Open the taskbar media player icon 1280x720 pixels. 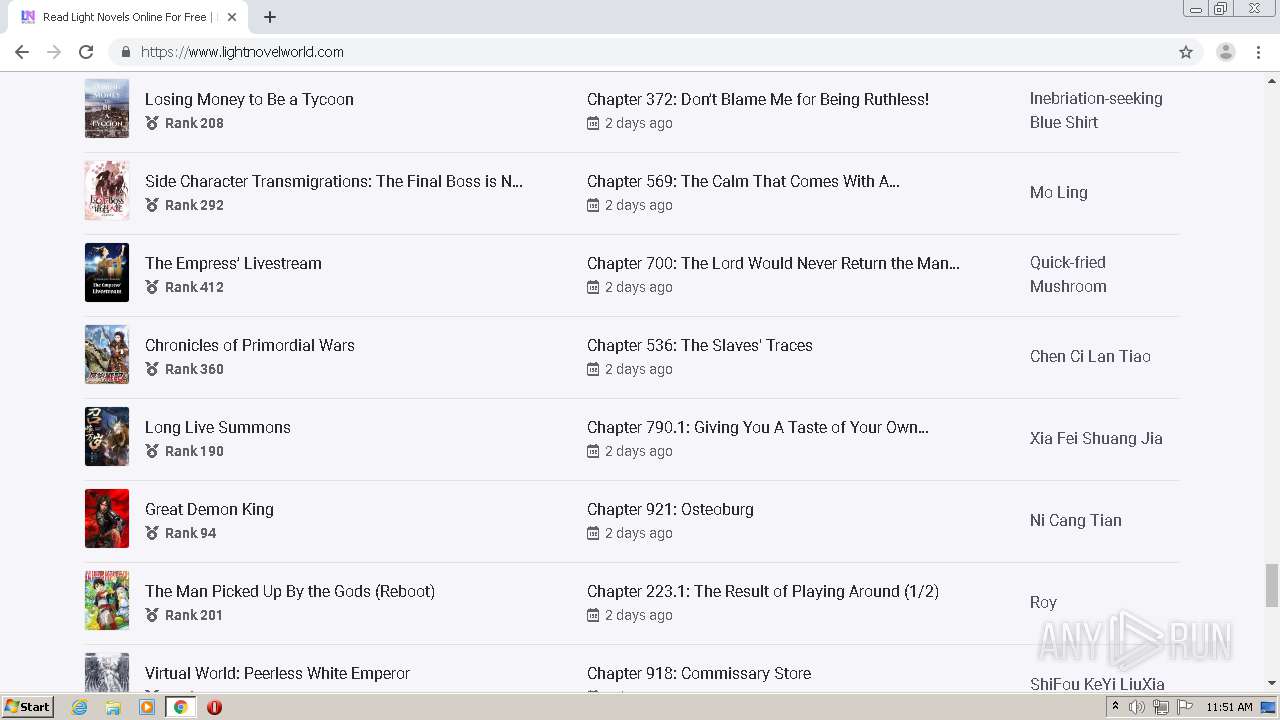pos(147,707)
